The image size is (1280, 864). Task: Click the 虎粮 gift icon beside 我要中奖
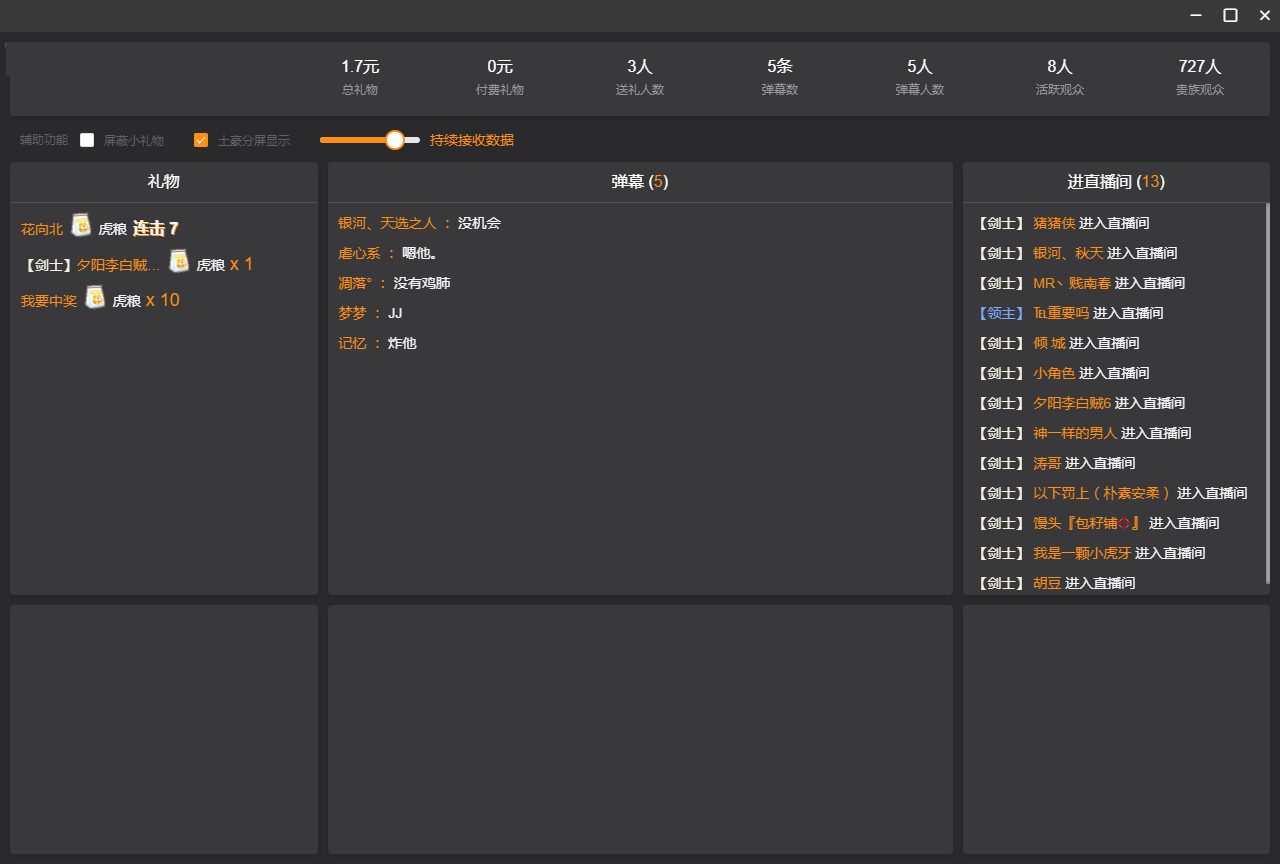point(95,297)
